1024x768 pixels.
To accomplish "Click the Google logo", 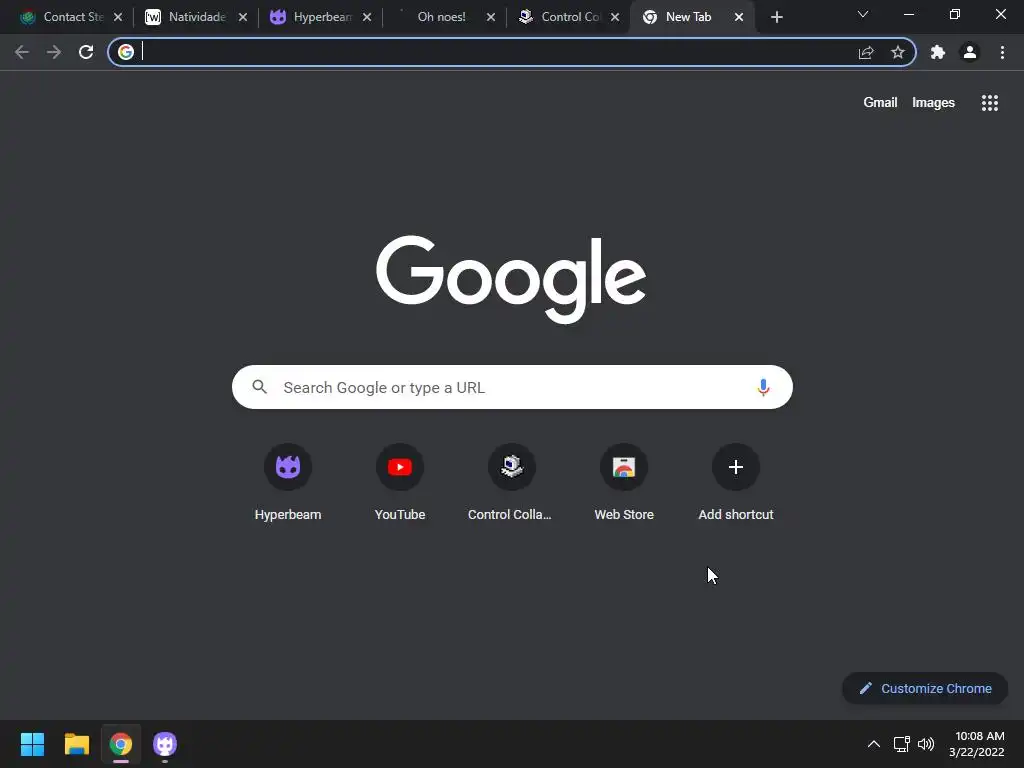I will pos(511,279).
